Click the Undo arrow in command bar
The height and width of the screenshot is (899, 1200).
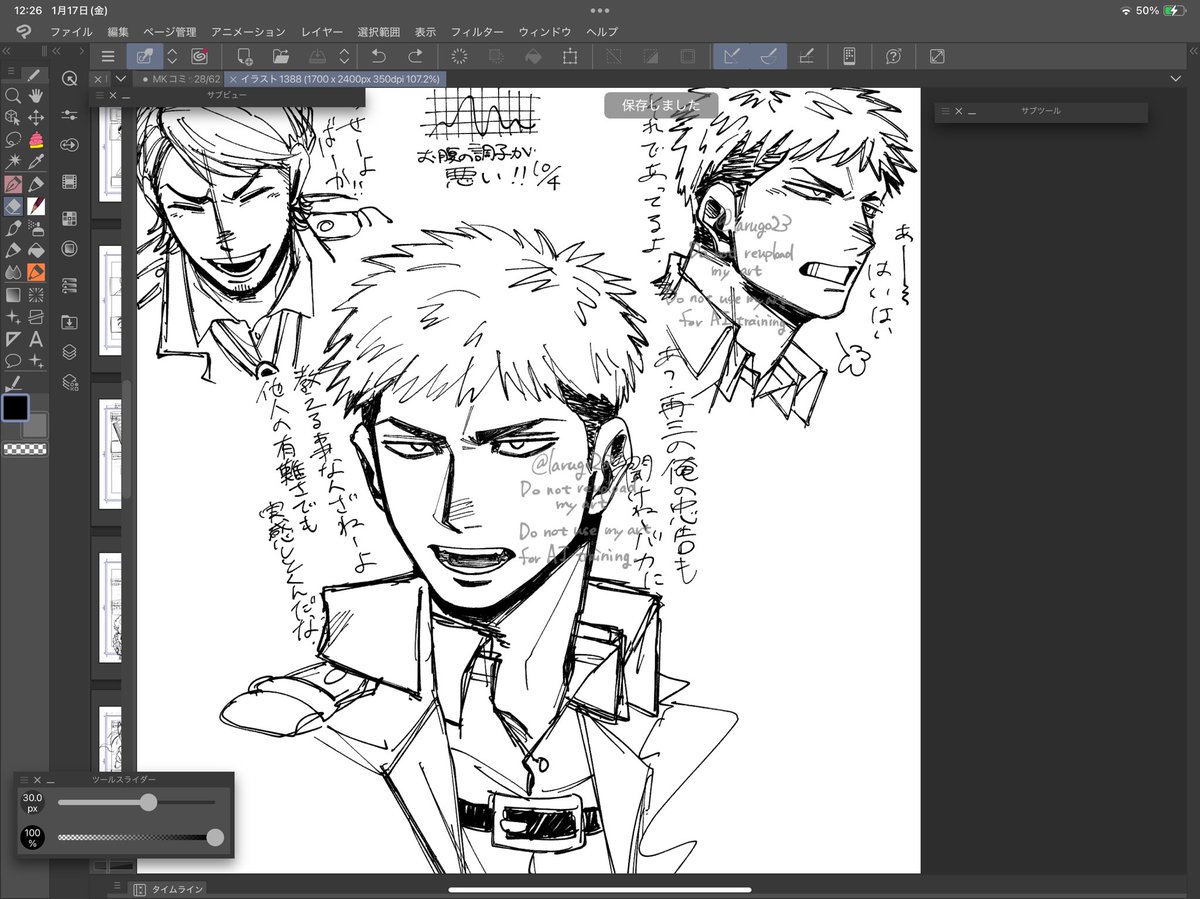378,56
